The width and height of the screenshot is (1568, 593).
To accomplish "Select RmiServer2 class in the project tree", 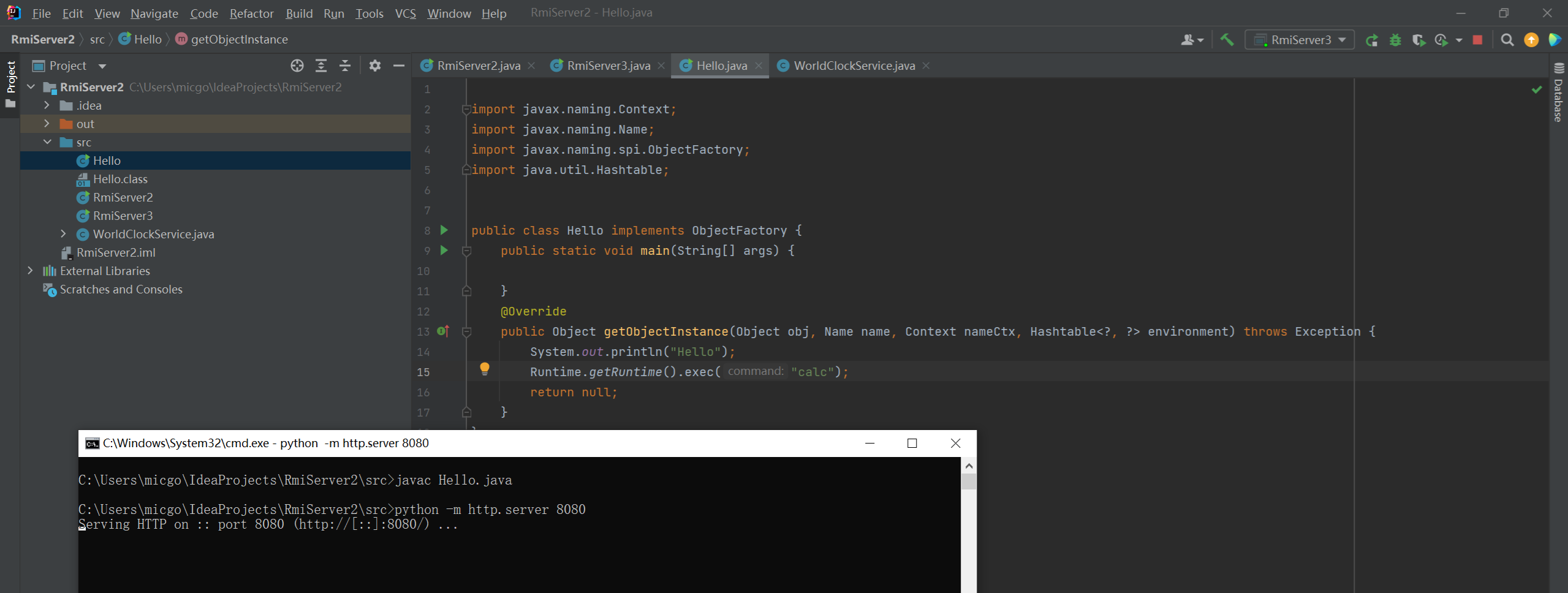I will (x=123, y=197).
